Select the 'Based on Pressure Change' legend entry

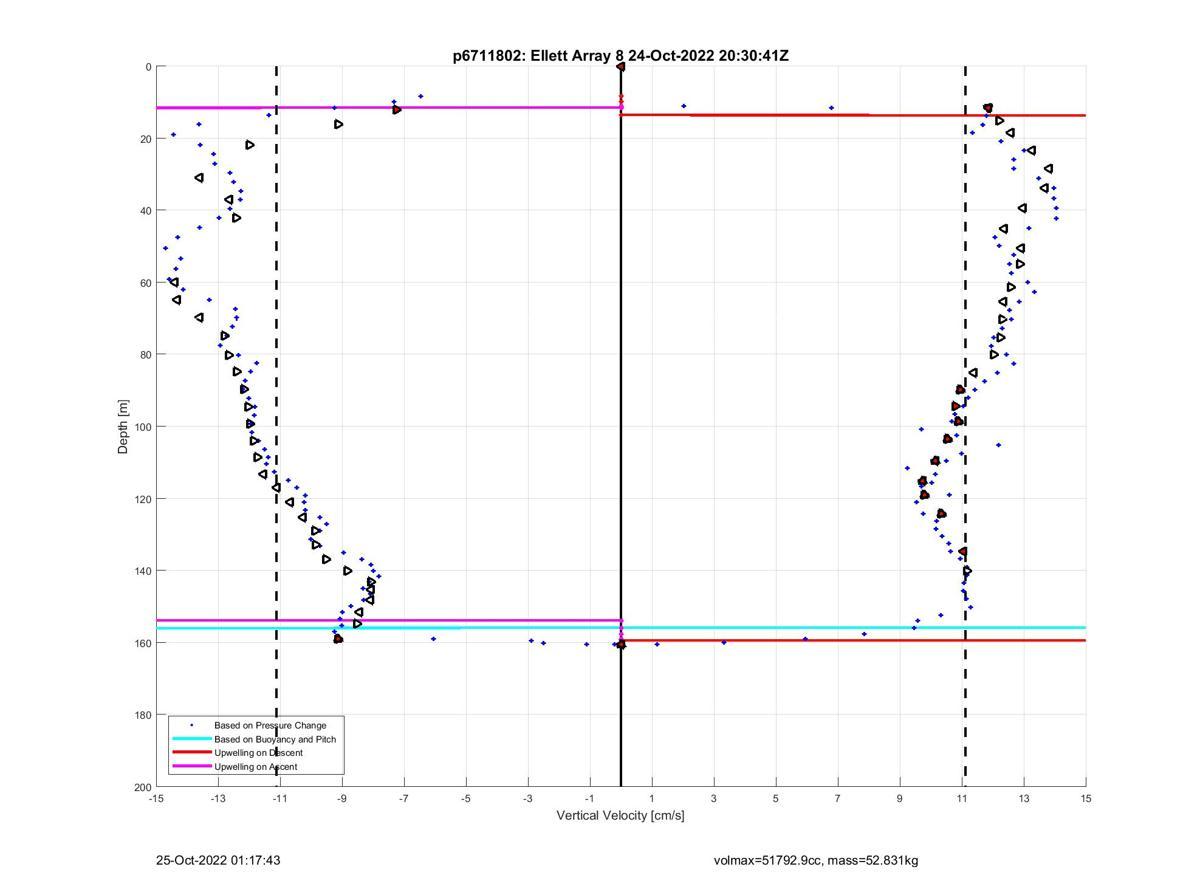point(270,725)
